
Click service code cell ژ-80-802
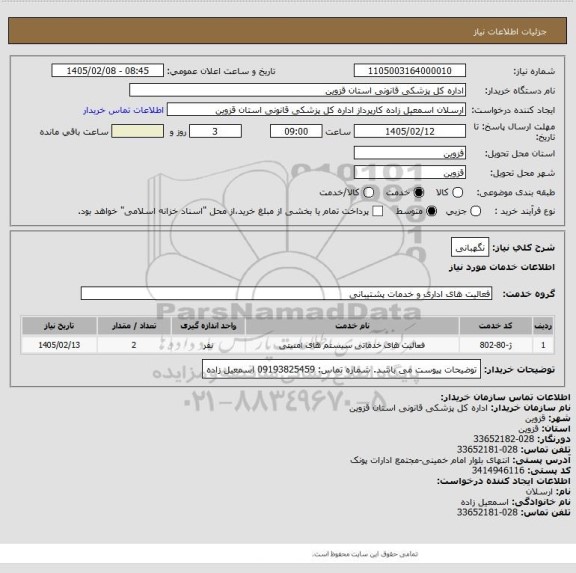(496, 345)
